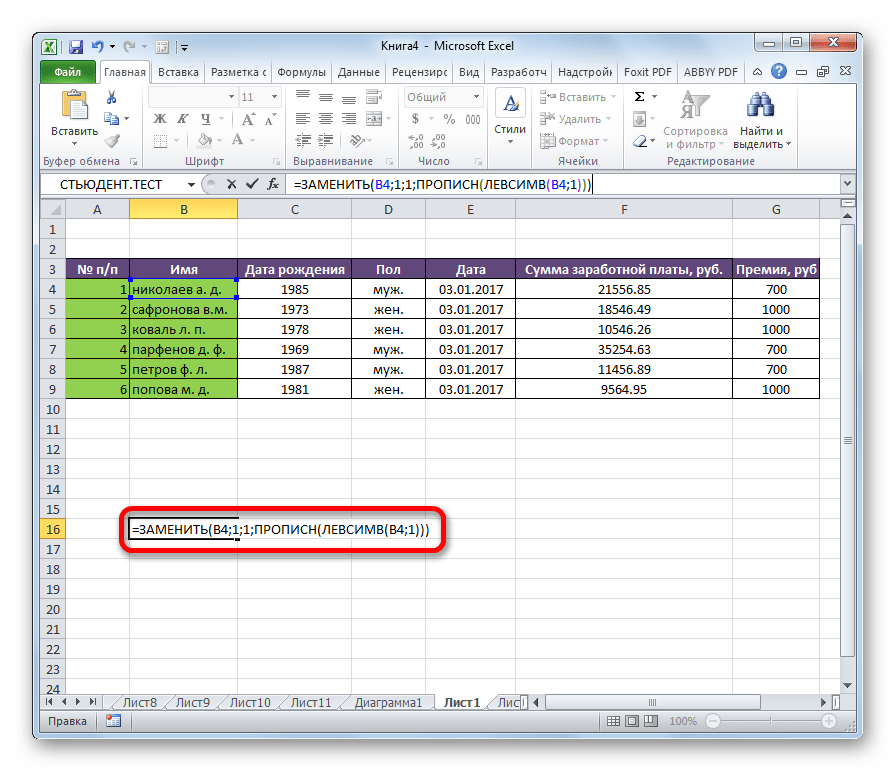Screen dimensions: 896x772
Task: Apply thousands separator format 000
Action: (x=473, y=119)
